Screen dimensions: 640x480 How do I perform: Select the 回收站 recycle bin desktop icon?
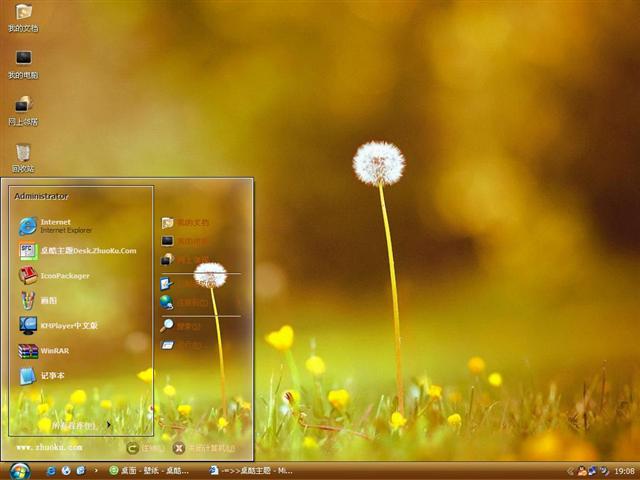coord(23,158)
